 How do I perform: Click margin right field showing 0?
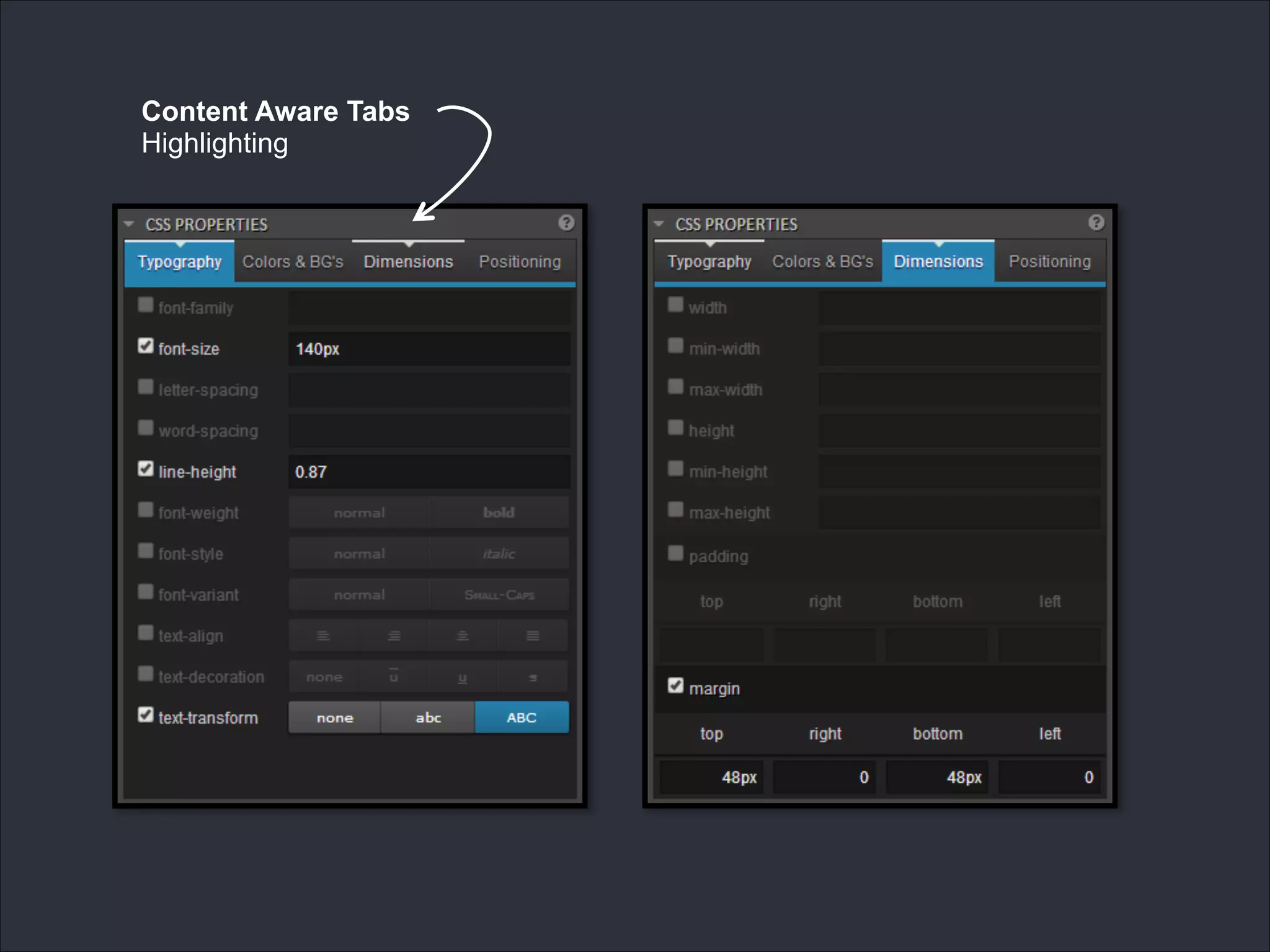tap(824, 777)
